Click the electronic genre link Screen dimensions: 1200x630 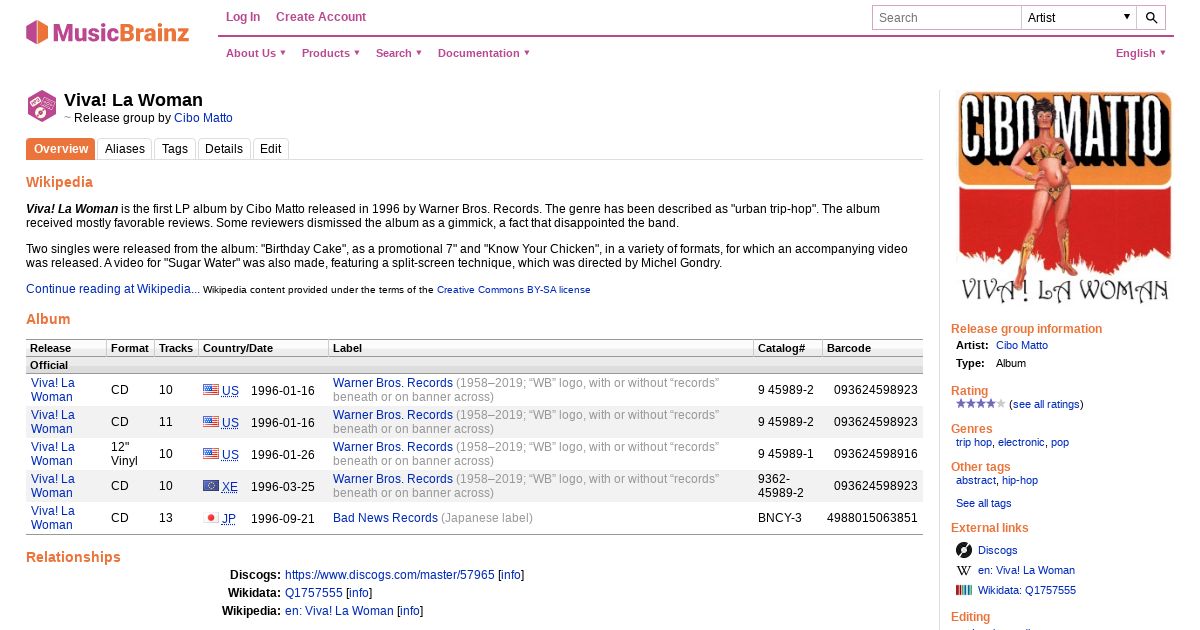1021,442
